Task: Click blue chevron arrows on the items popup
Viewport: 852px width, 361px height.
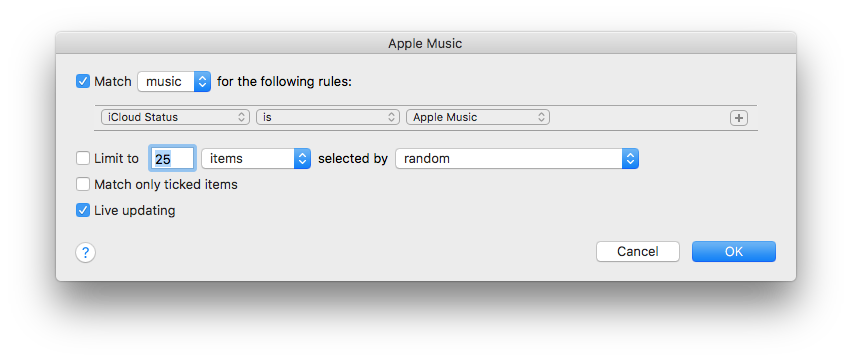Action: (303, 159)
